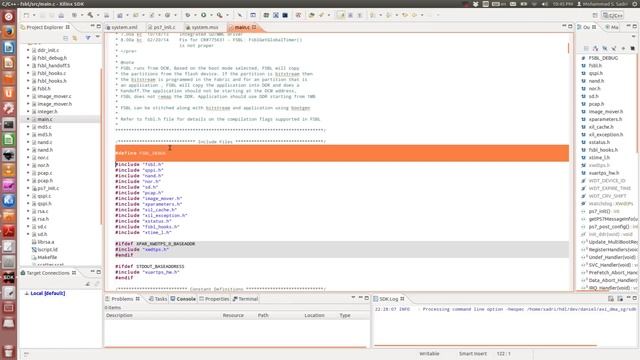The width and height of the screenshot is (640, 360).
Task: Open the hammer Build dropdown arrow
Action: (x=98, y=15)
